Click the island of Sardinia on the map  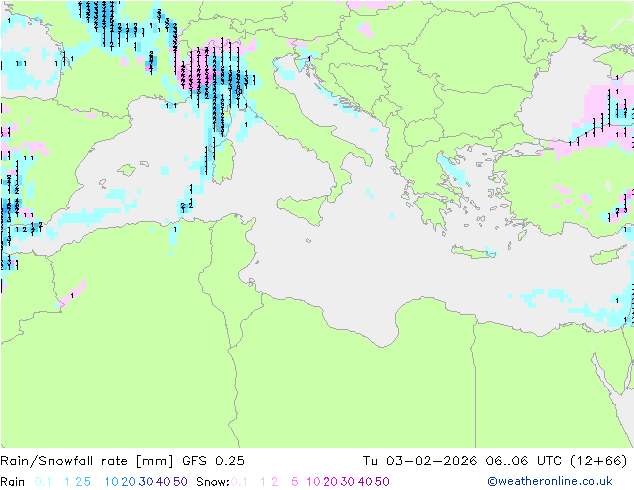coord(223,161)
